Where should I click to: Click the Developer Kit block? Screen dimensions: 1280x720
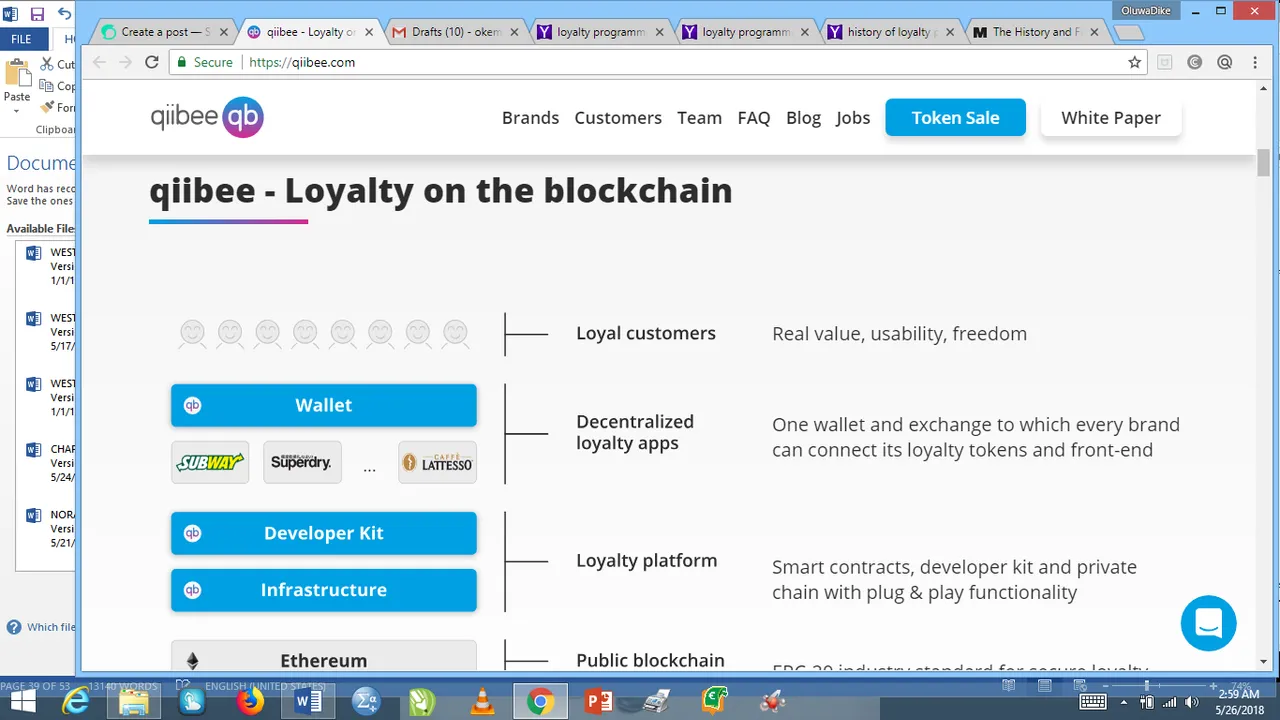tap(324, 533)
